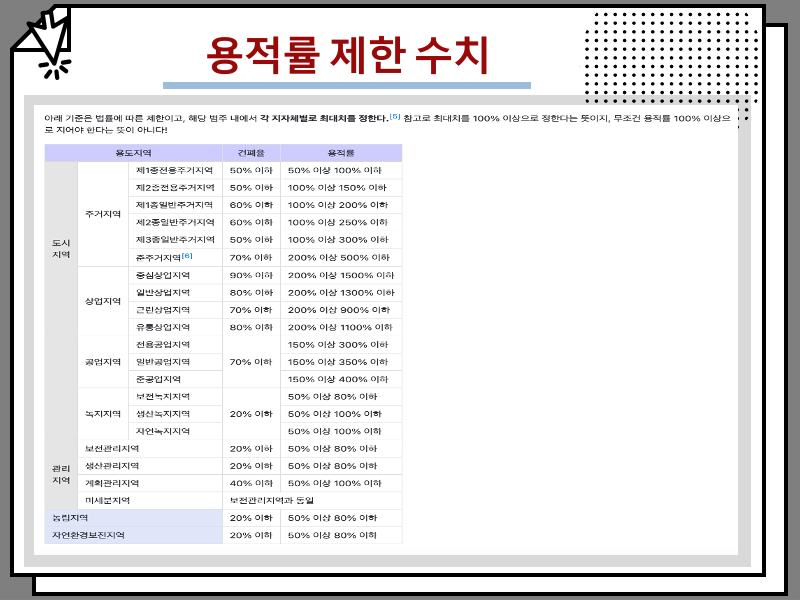Screen dimensions: 800x600
Task: Select the '자연환경보전지역' row label
Action: (x=88, y=535)
